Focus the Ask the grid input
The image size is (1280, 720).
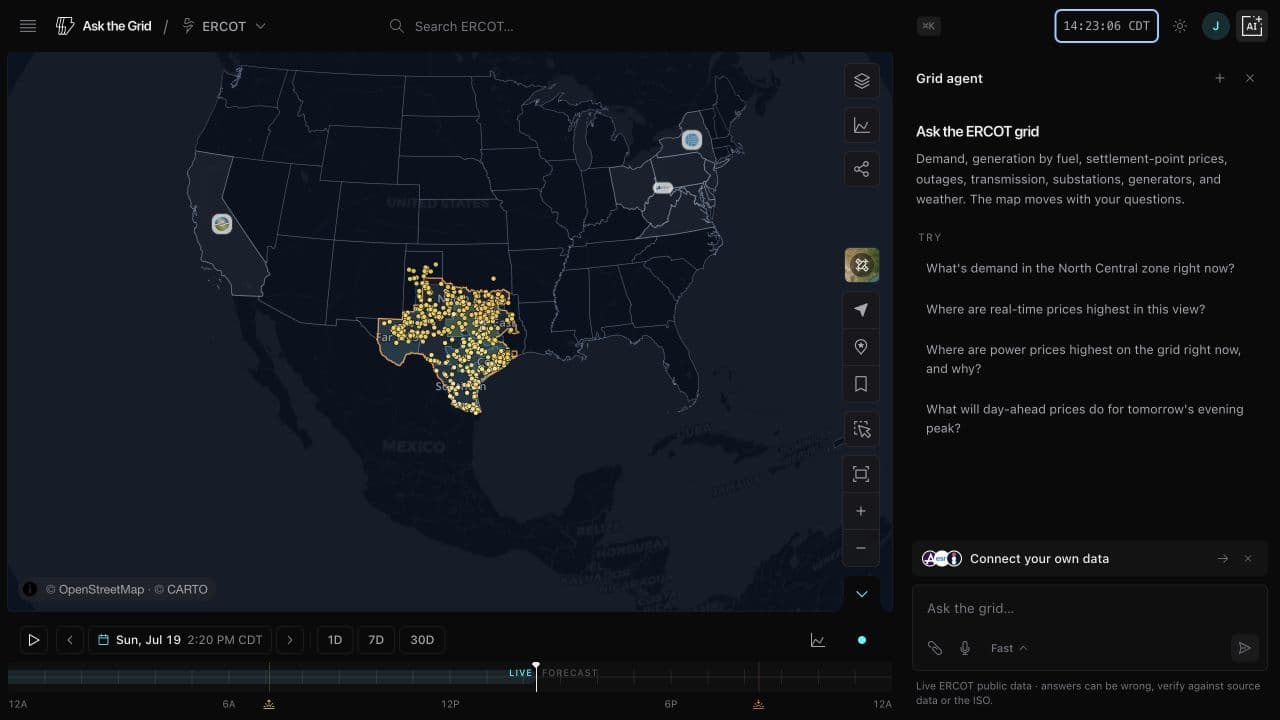[x=1090, y=608]
